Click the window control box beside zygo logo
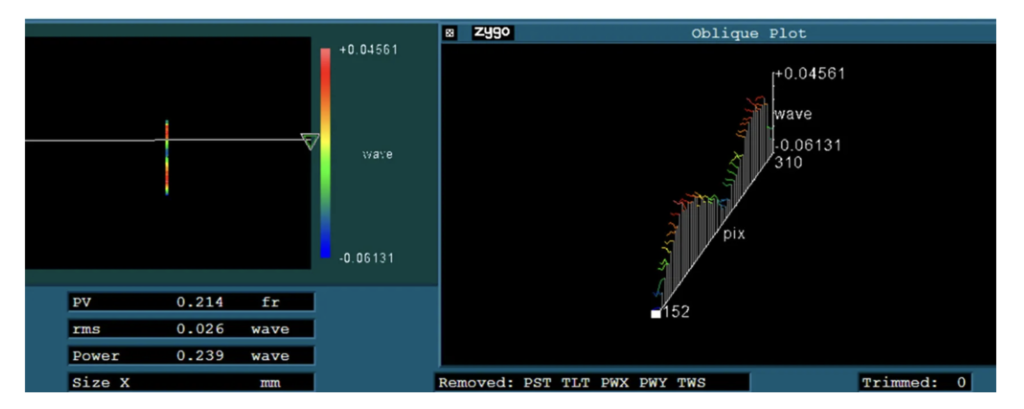Image resolution: width=1024 pixels, height=409 pixels. (x=449, y=33)
